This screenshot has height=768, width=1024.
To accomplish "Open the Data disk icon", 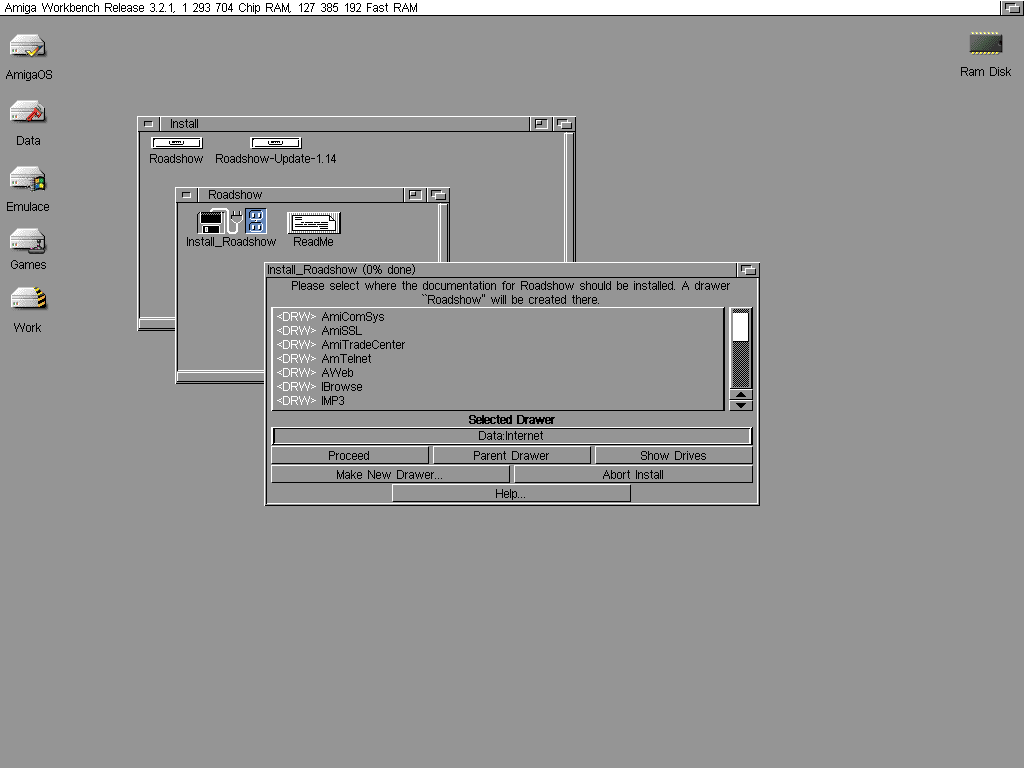I will click(x=28, y=112).
